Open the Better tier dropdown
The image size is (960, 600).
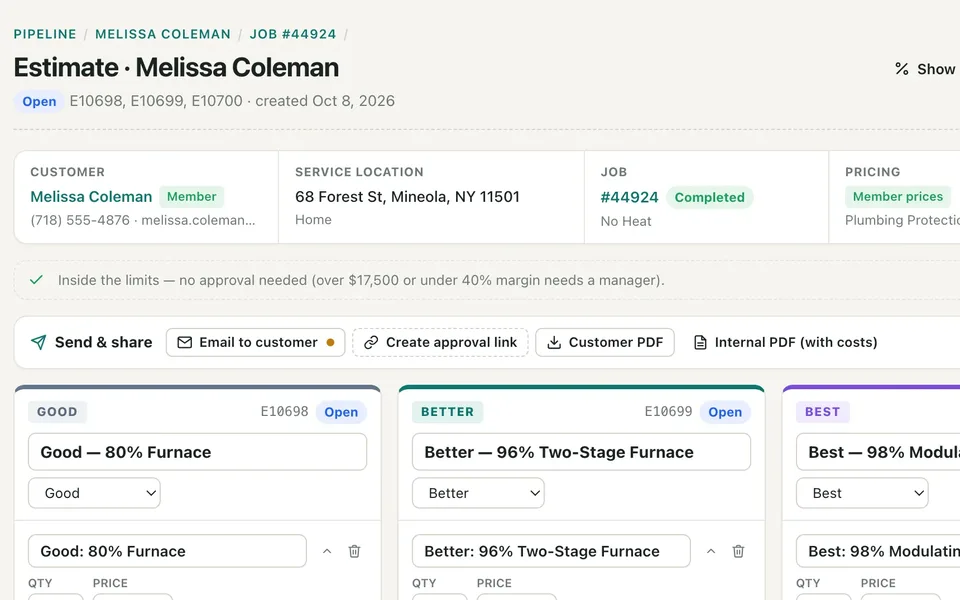click(x=478, y=493)
